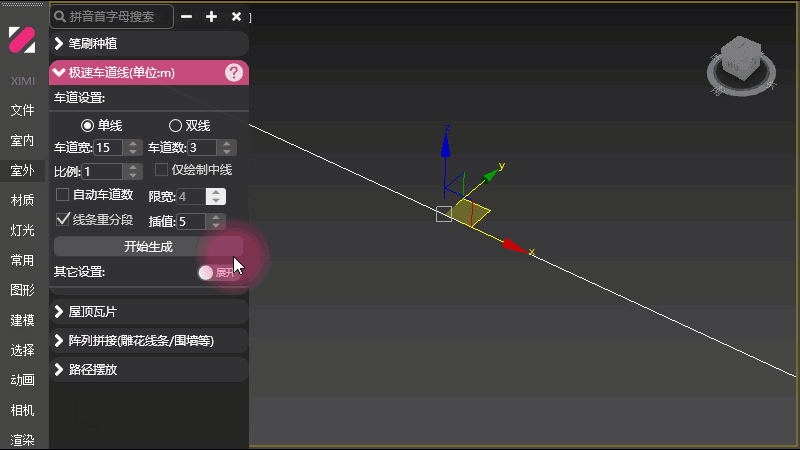Click the red X axis arrow of gizmo
Viewport: 800px width, 450px height.
514,246
